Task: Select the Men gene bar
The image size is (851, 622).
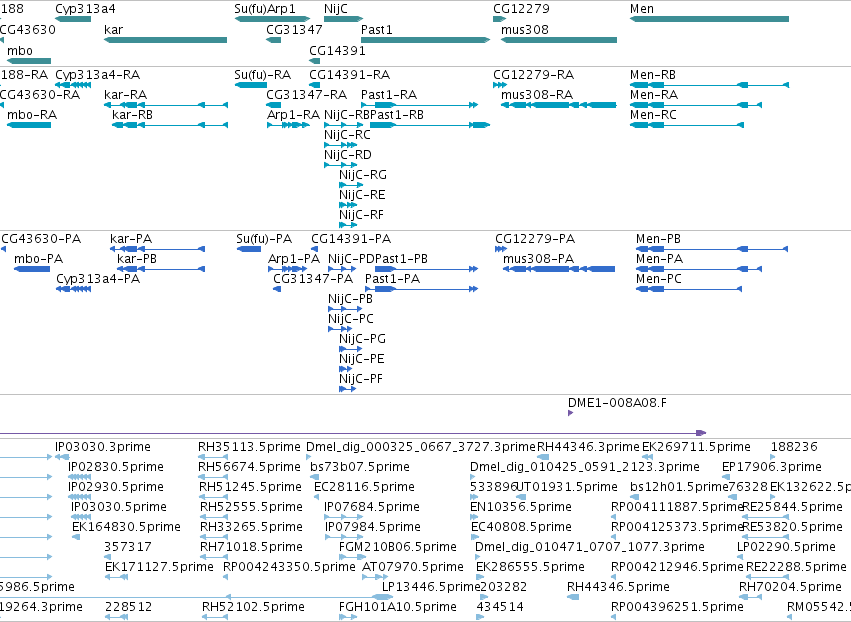Action: [709, 19]
